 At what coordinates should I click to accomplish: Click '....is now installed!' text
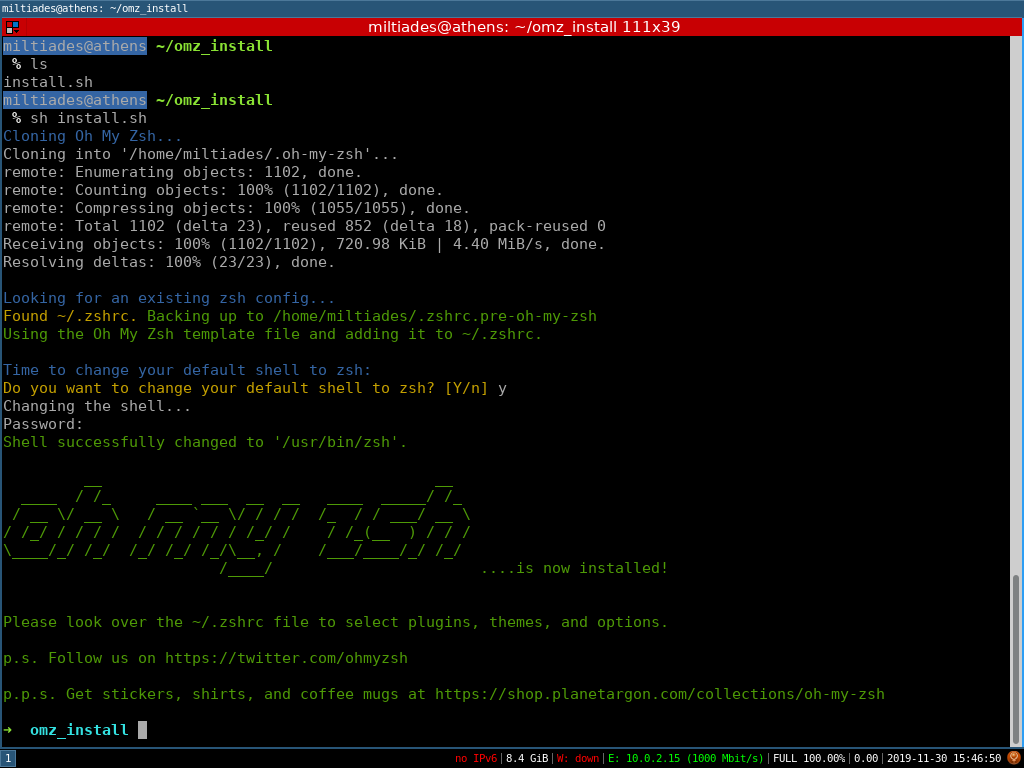[x=574, y=568]
